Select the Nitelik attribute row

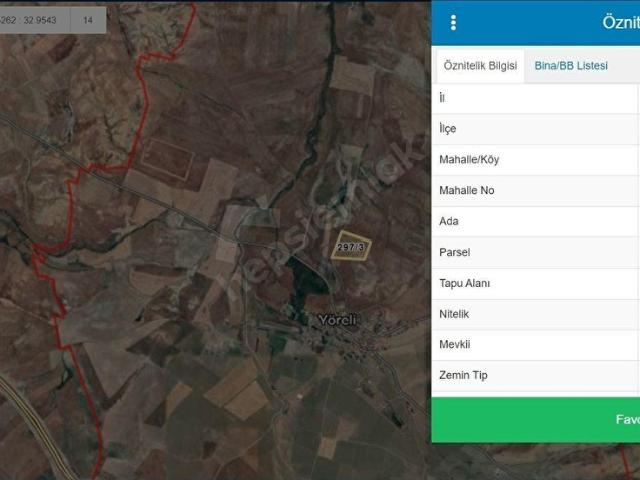[536, 314]
